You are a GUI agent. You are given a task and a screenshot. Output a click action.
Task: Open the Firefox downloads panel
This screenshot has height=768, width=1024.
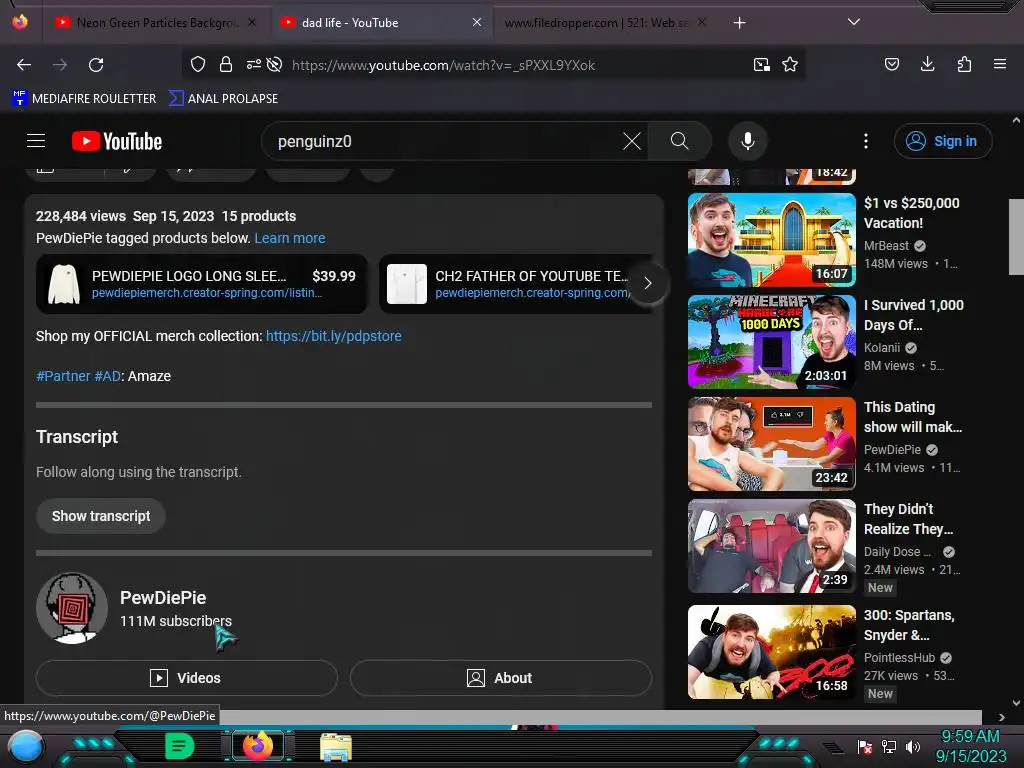(x=927, y=64)
